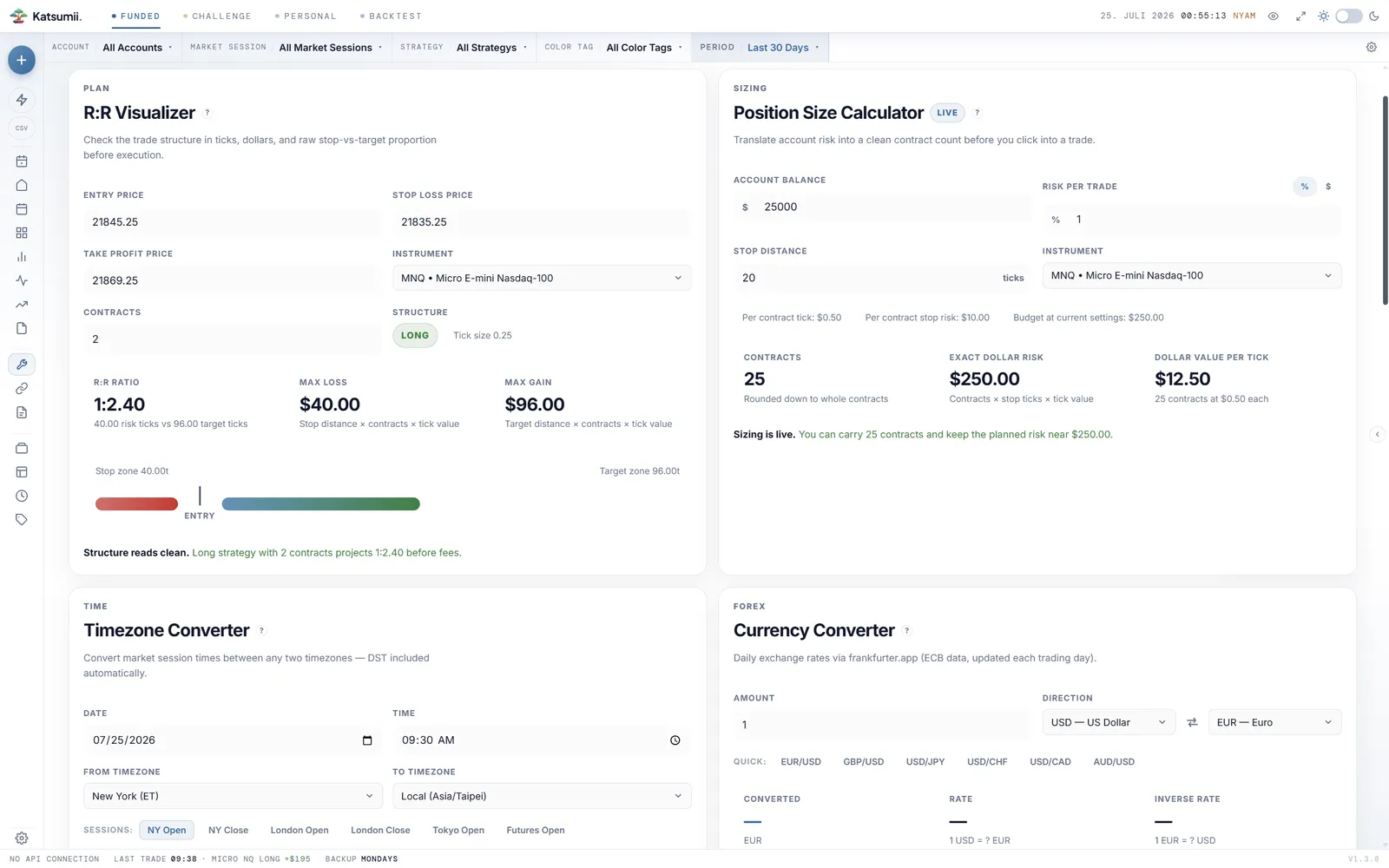Switch to the Personal tab

(x=306, y=16)
